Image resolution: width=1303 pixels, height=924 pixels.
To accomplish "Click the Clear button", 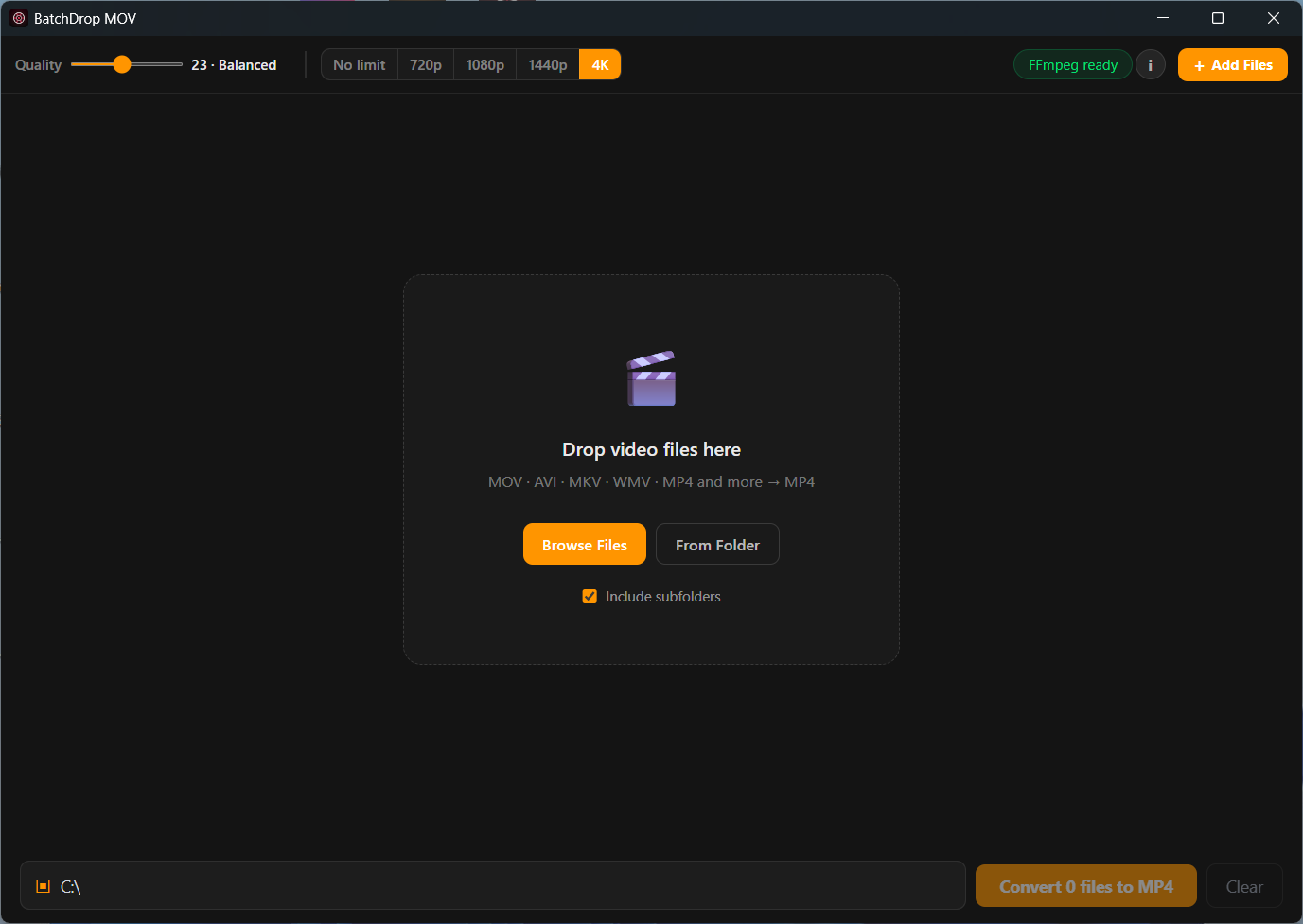I will (x=1244, y=886).
